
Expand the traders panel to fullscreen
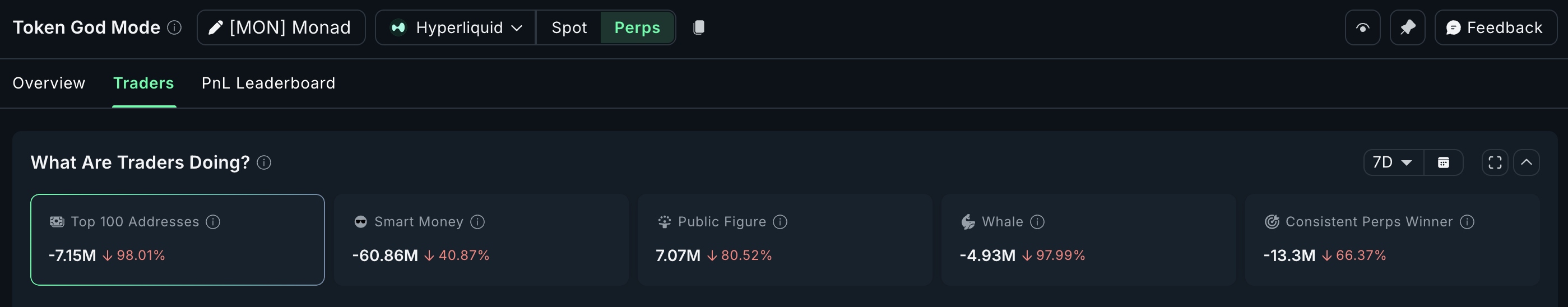pyautogui.click(x=1495, y=162)
